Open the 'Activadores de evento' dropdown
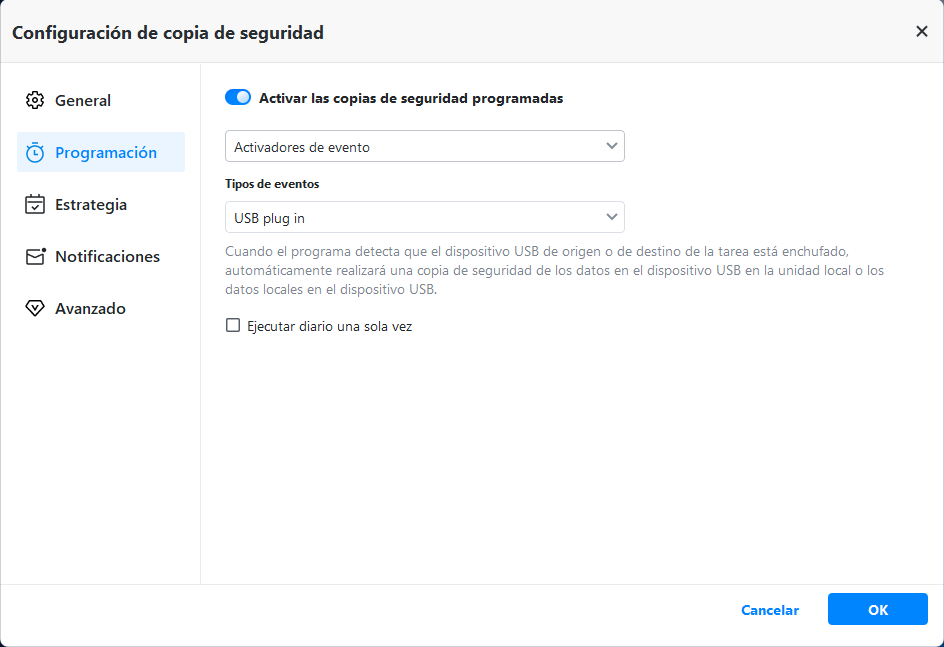This screenshot has width=944, height=647. tap(424, 147)
